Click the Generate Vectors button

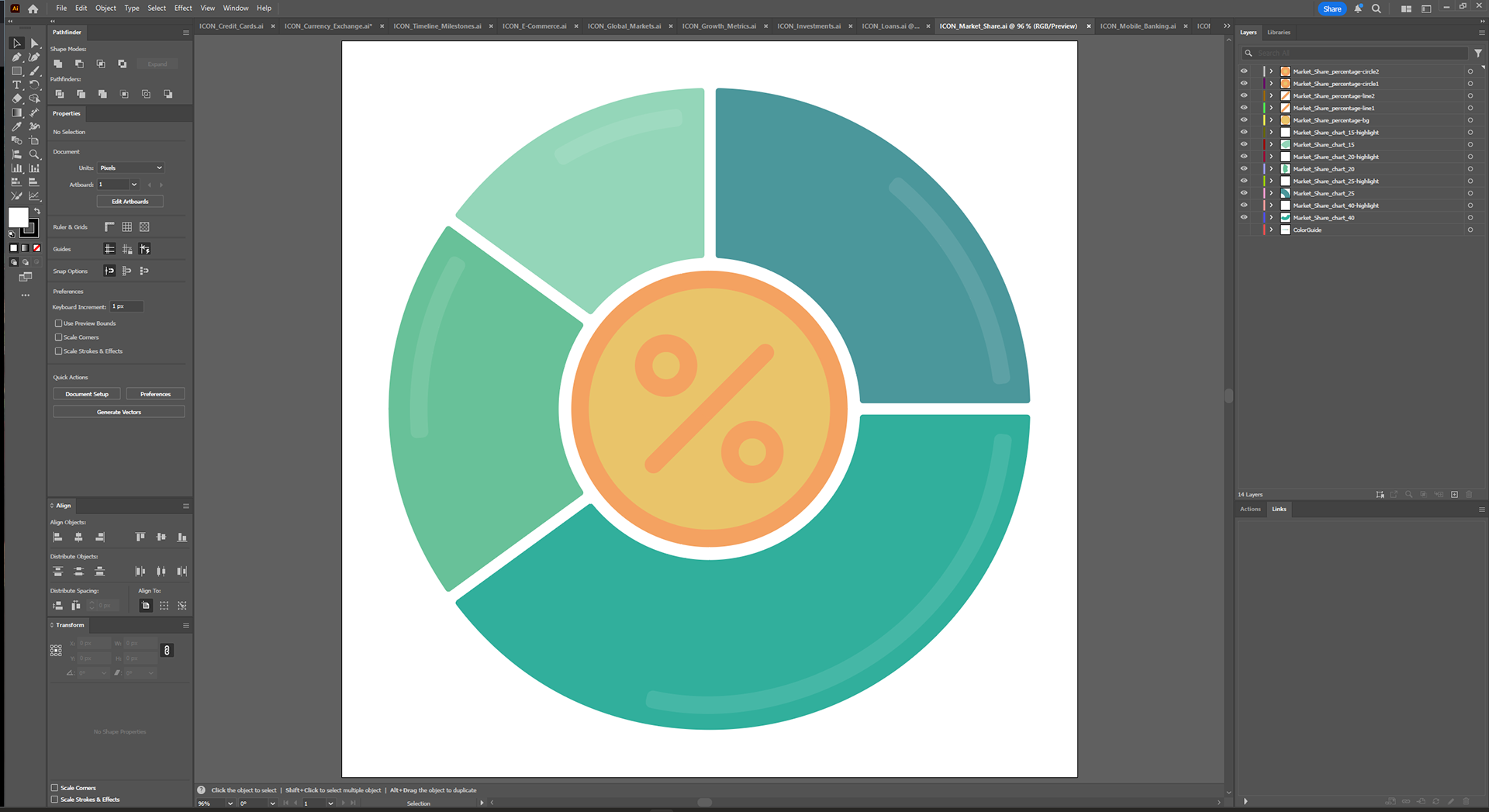[119, 412]
